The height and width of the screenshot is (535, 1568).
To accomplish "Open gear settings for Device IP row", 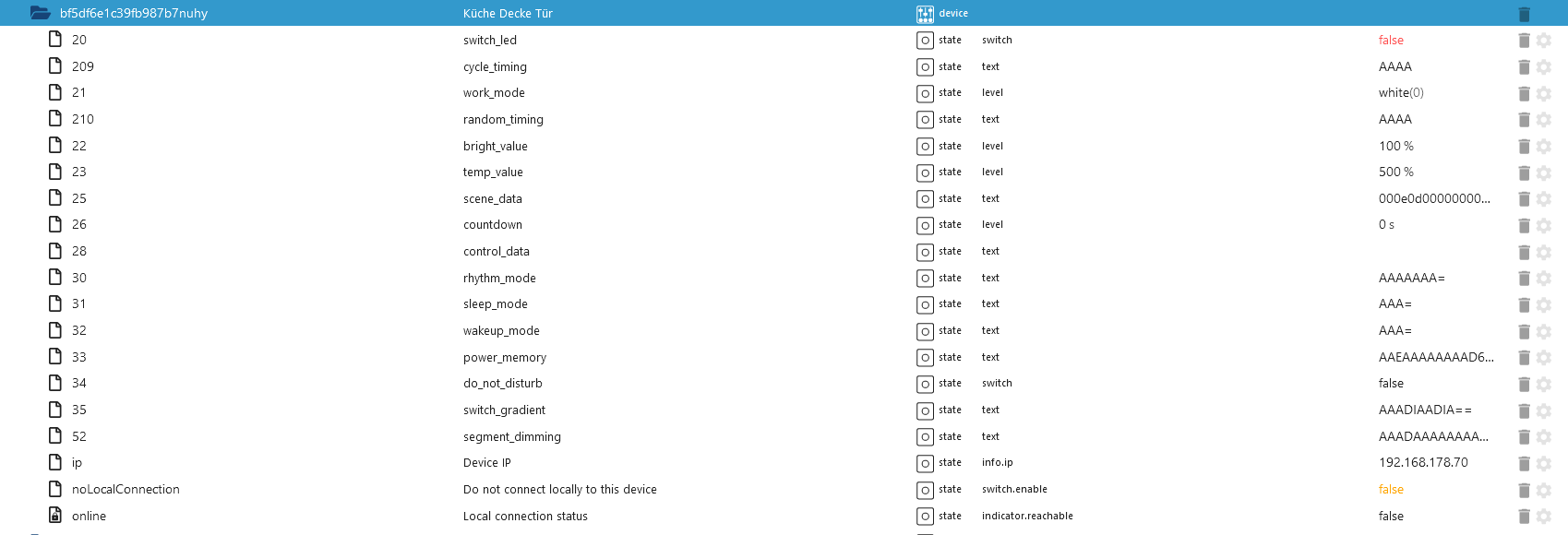I will pos(1544,463).
